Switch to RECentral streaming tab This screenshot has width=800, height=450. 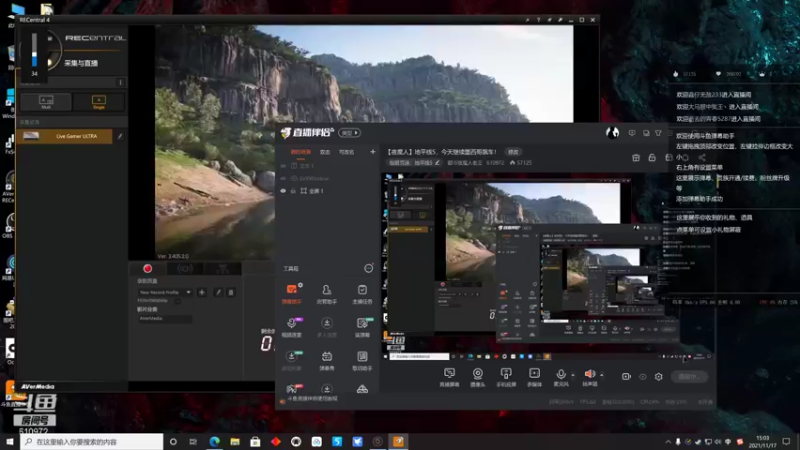(185, 268)
